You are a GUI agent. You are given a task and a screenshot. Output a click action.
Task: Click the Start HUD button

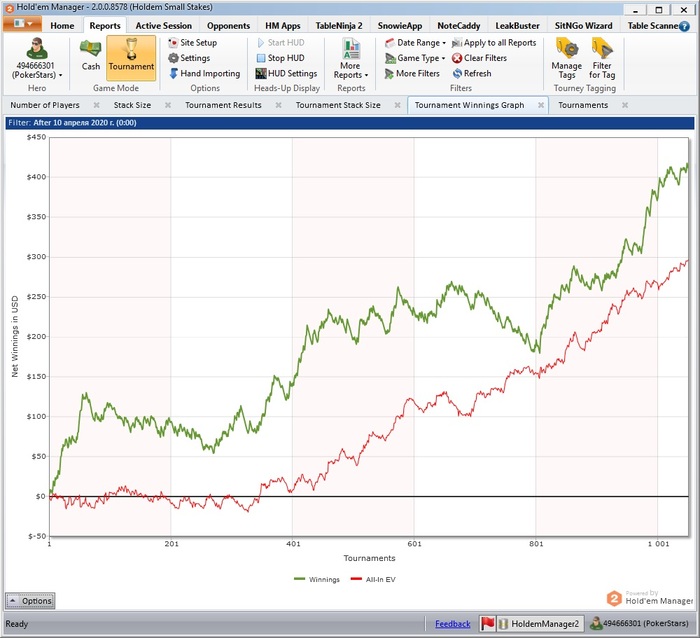[281, 43]
